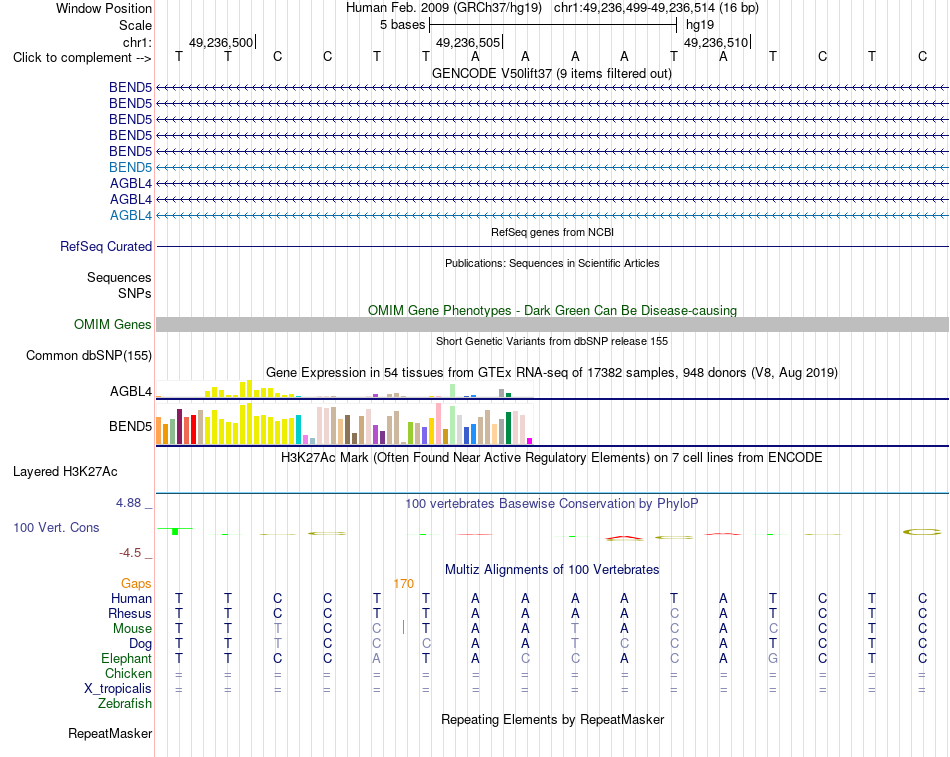Viewport: 950px width, 757px height.
Task: Open 'Publications: Sequences in Scientific Articles' title
Action: tap(552, 263)
